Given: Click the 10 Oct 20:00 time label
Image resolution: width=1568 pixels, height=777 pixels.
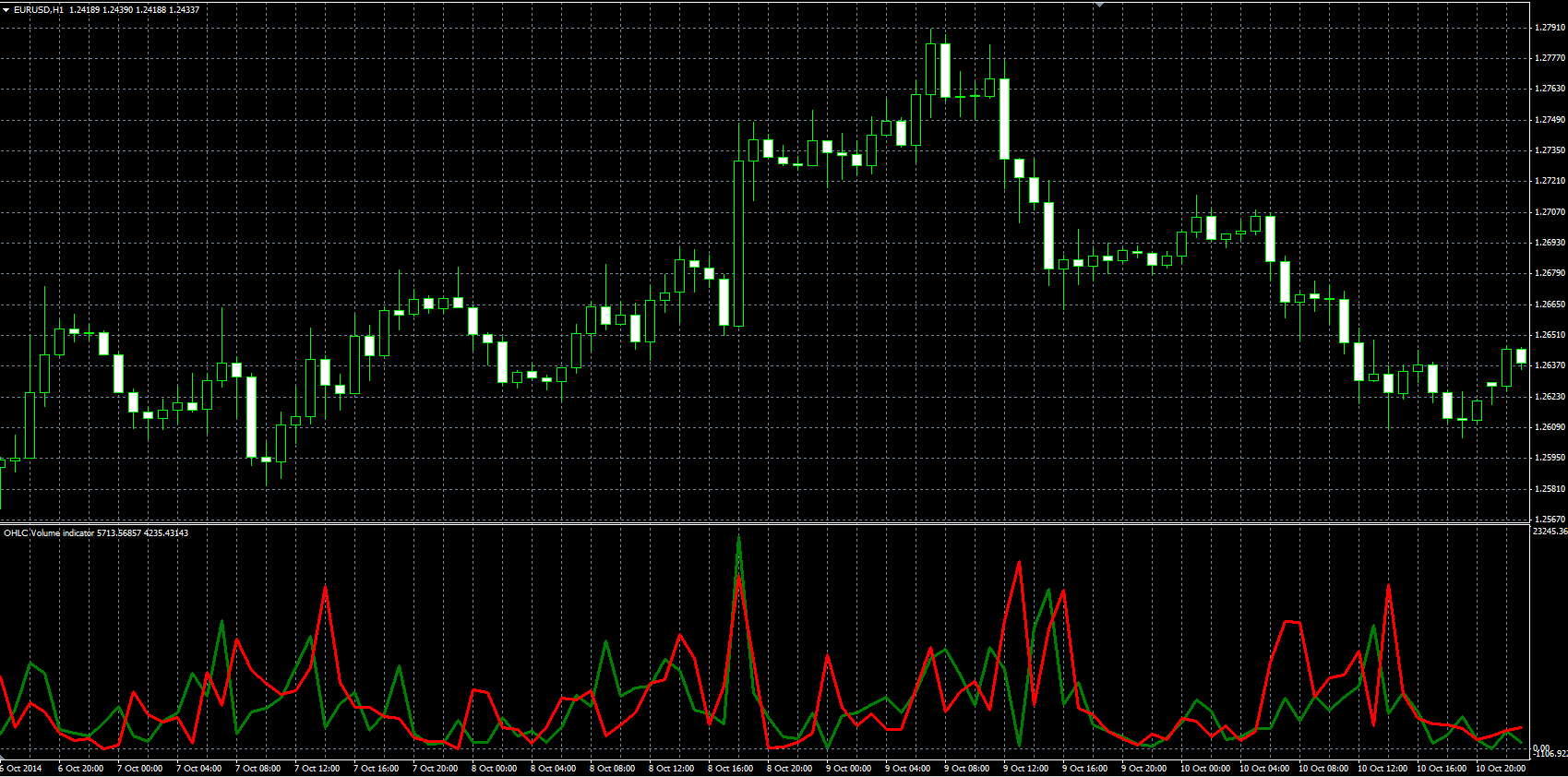Looking at the screenshot, I should coord(1501,769).
